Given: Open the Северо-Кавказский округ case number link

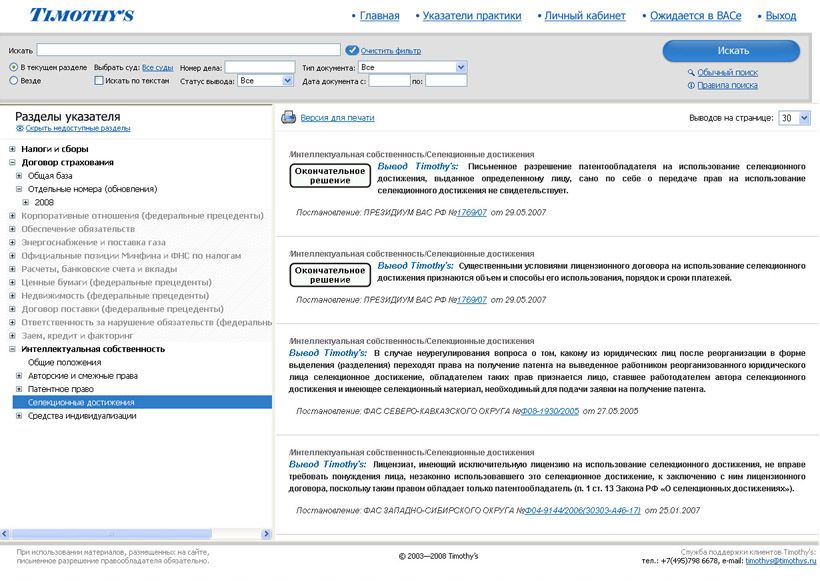Looking at the screenshot, I should tap(549, 411).
